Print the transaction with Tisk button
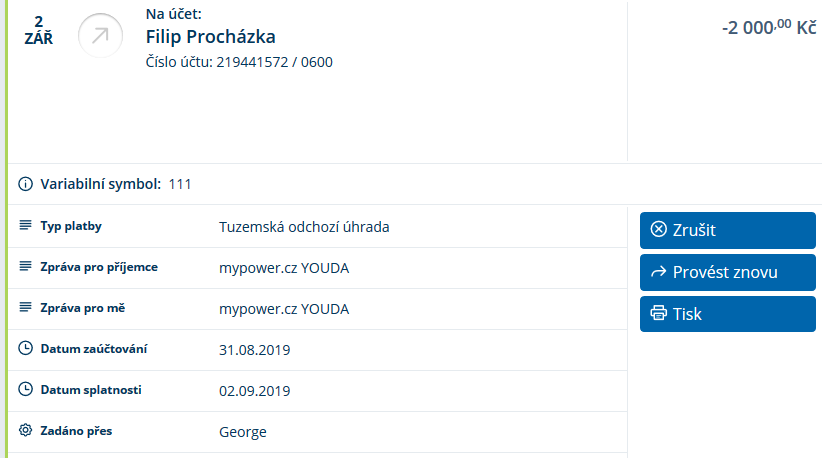824x458 pixels. 727,314
